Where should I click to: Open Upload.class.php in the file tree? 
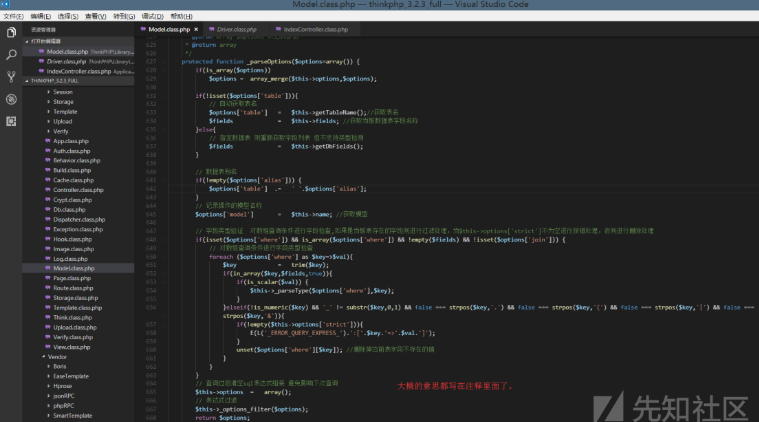point(75,327)
